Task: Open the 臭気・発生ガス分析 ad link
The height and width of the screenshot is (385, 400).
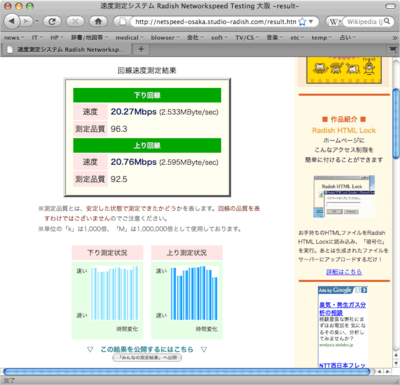Action: (342, 309)
